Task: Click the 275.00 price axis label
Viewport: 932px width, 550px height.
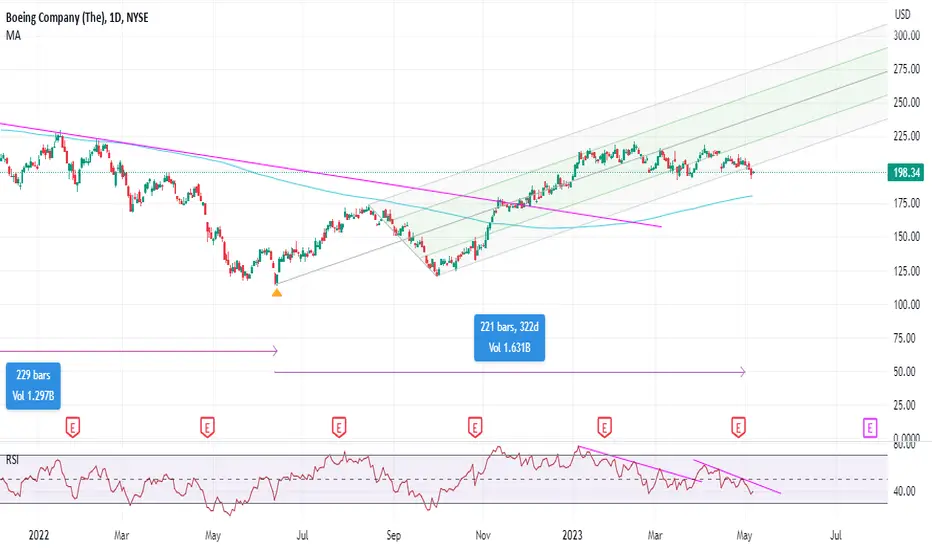Action: point(907,69)
